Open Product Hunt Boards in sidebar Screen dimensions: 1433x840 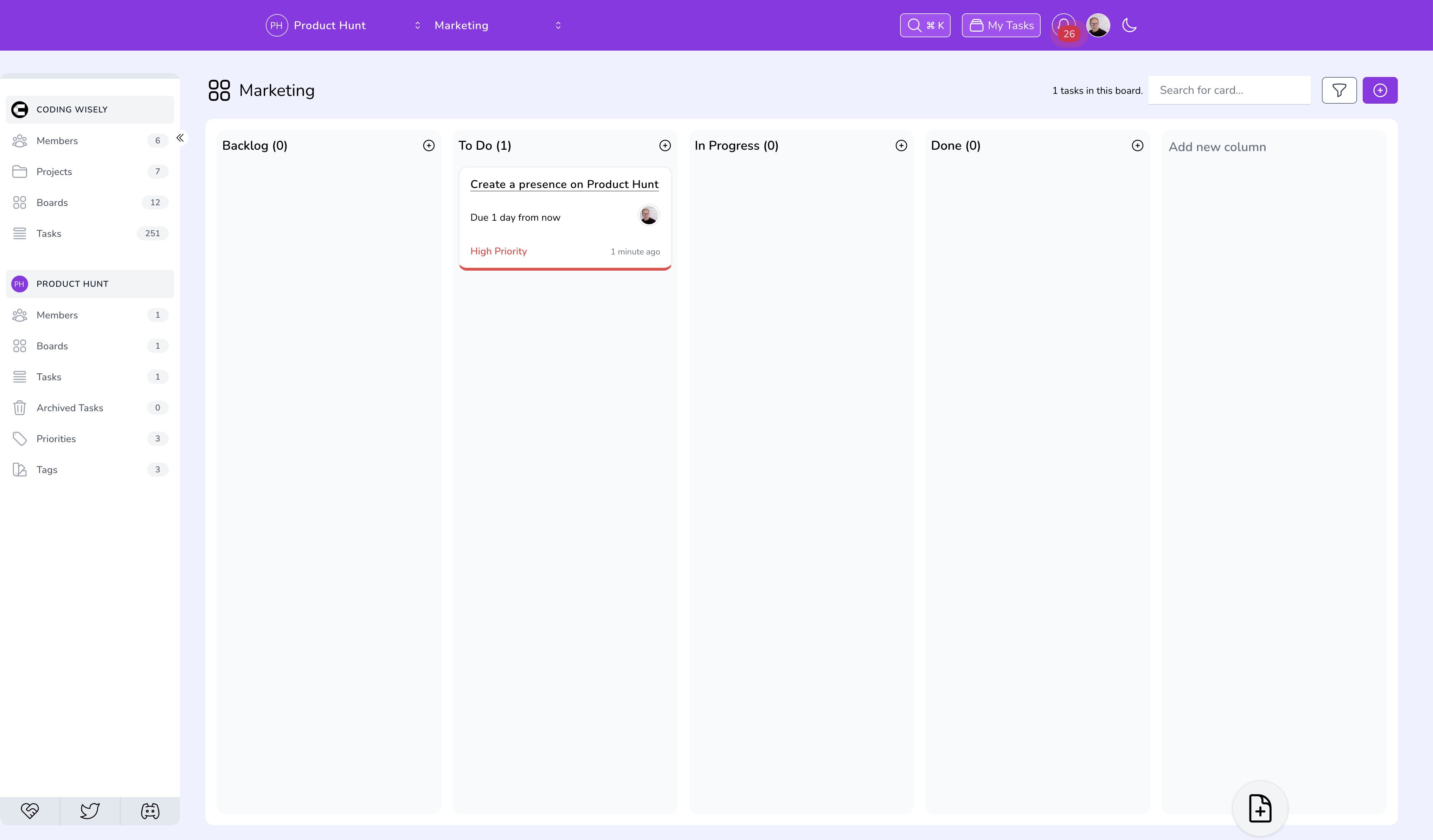90,346
